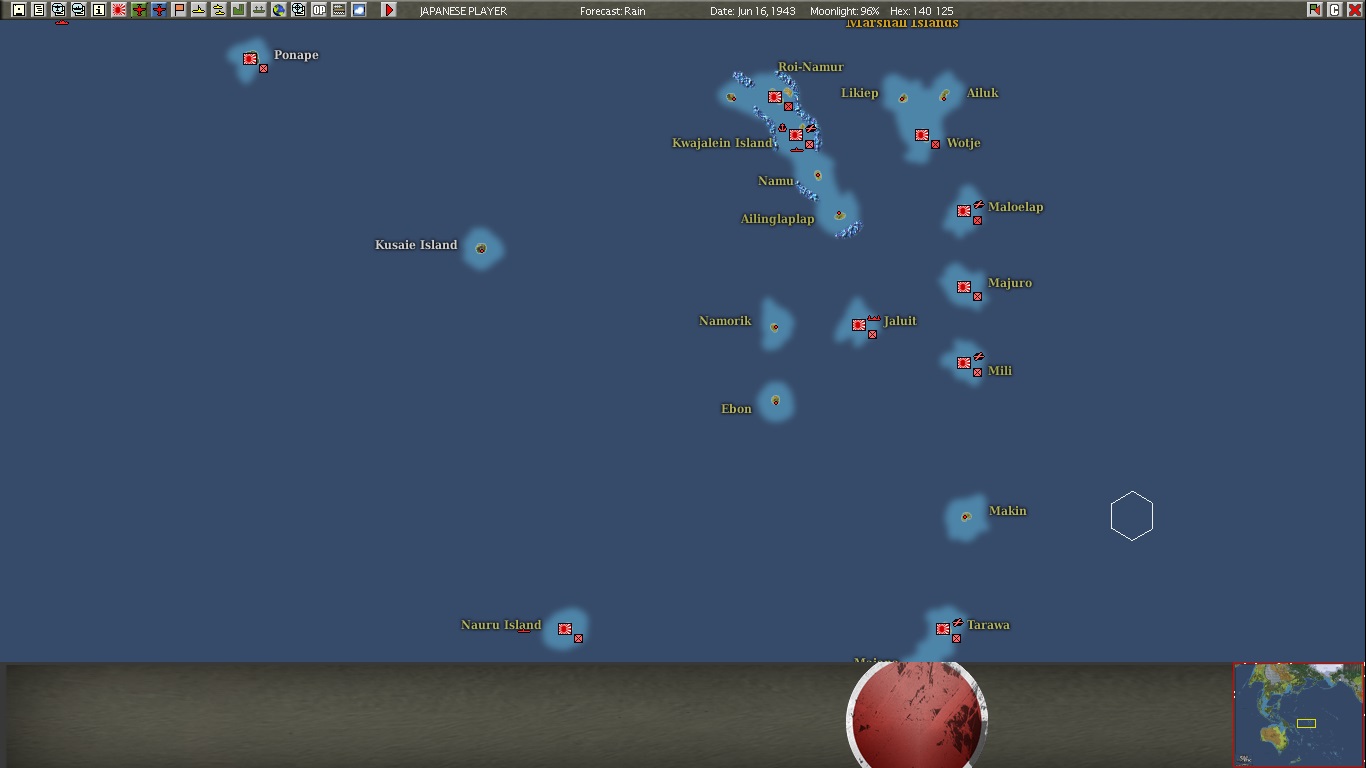The width and height of the screenshot is (1366, 768).
Task: Click the 'Roi-Namur' map label
Action: click(x=811, y=67)
